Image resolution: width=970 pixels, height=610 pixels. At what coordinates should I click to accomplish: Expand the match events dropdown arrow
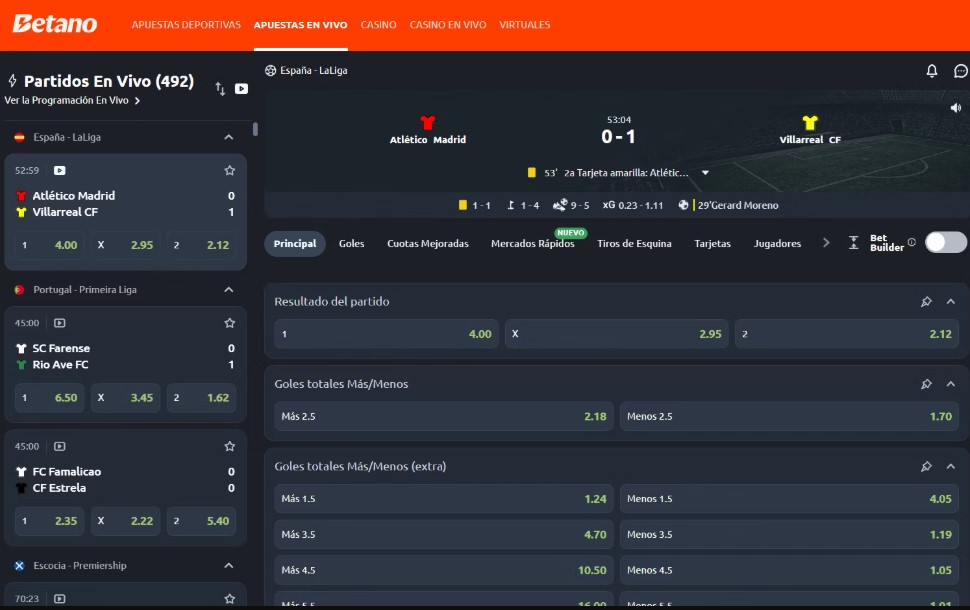pyautogui.click(x=705, y=173)
